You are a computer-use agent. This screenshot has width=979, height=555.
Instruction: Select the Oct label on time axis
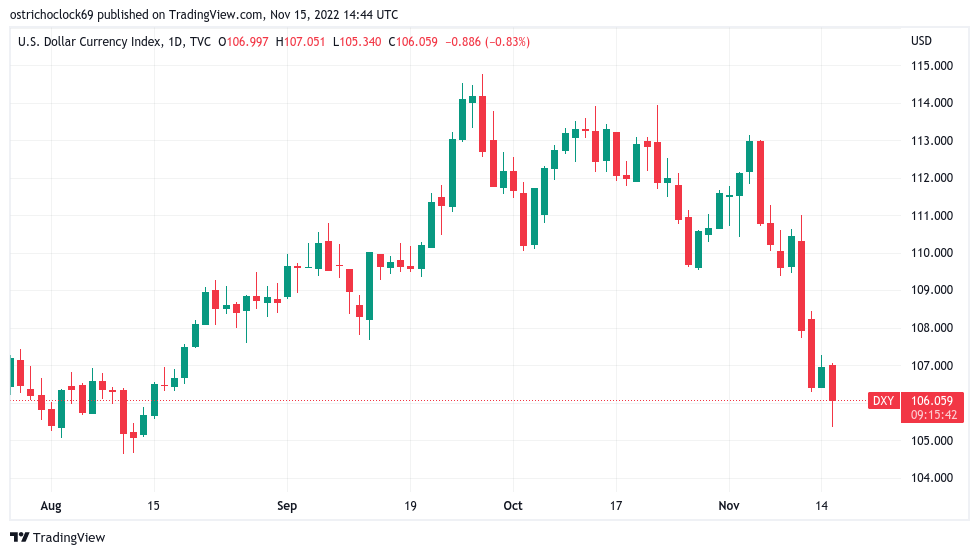[x=512, y=506]
